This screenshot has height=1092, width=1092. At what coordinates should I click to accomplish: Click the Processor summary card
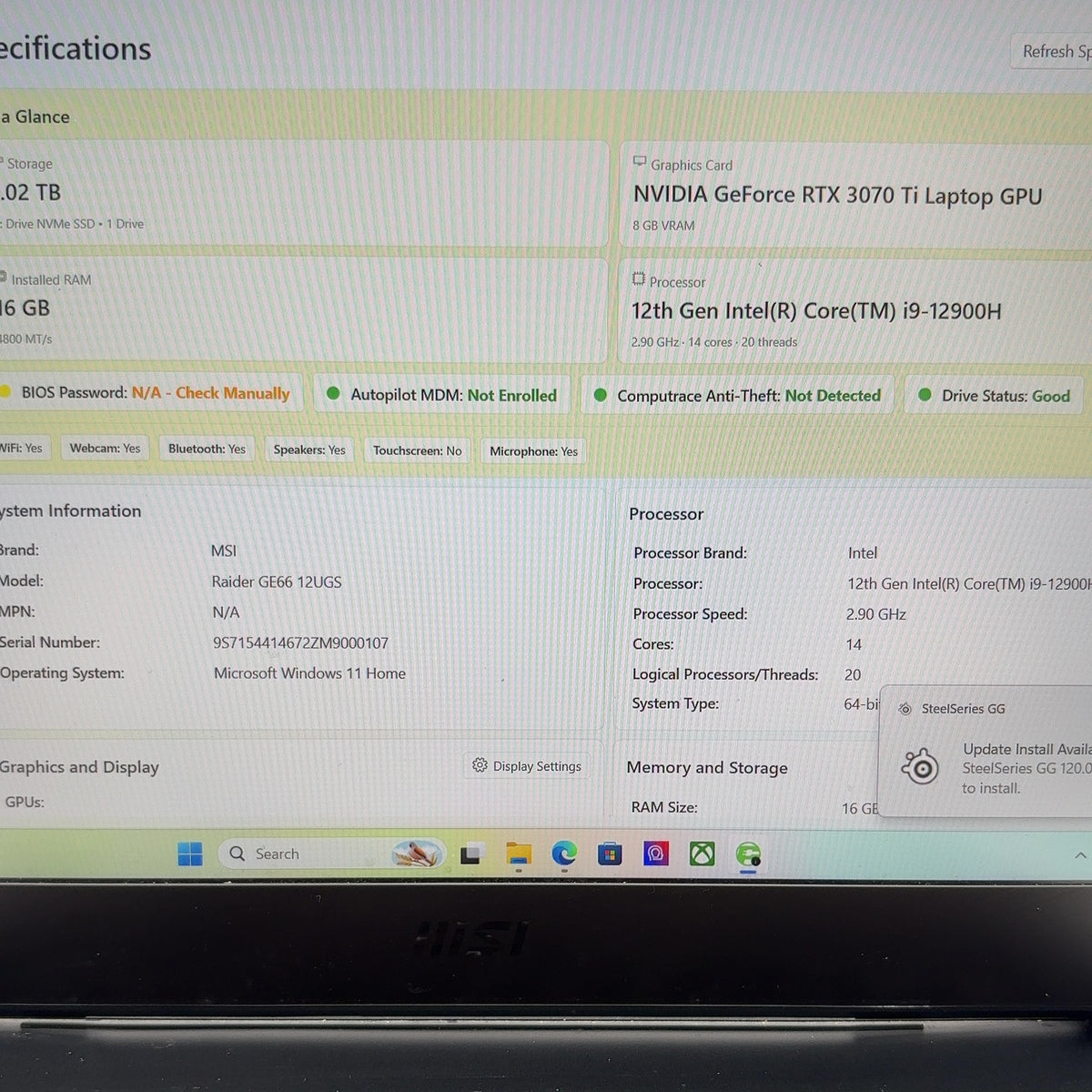[855, 311]
